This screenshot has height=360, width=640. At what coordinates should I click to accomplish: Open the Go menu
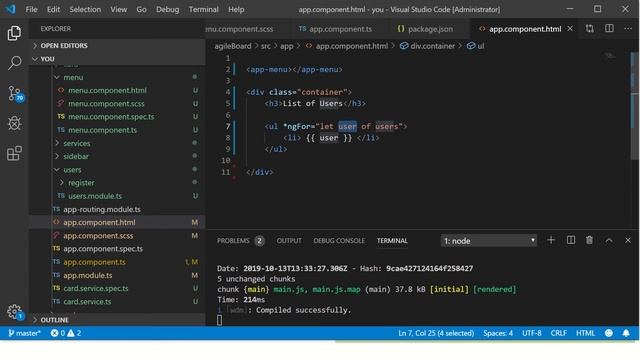point(141,9)
